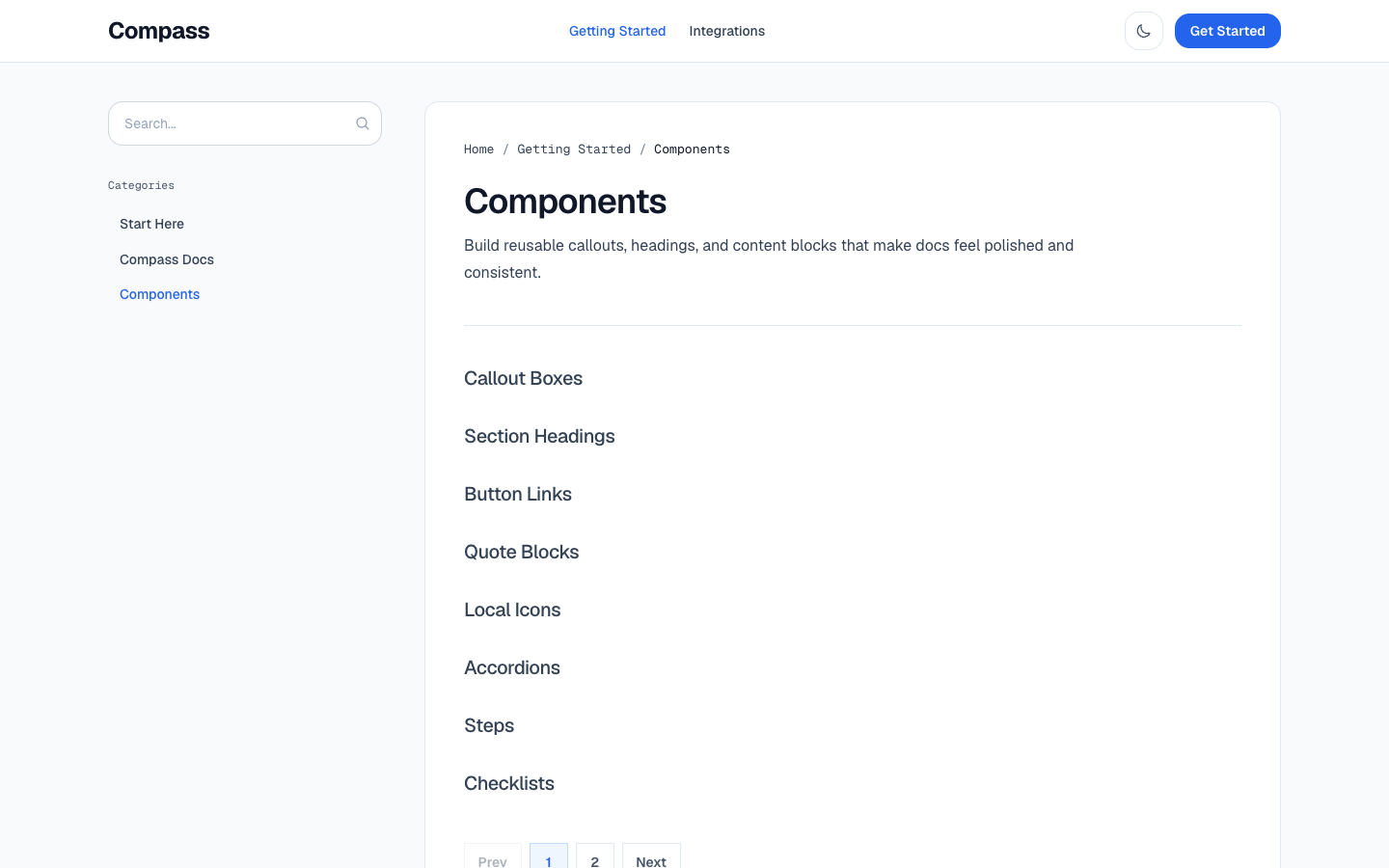
Task: Open the Local Icons article
Action: tap(512, 610)
